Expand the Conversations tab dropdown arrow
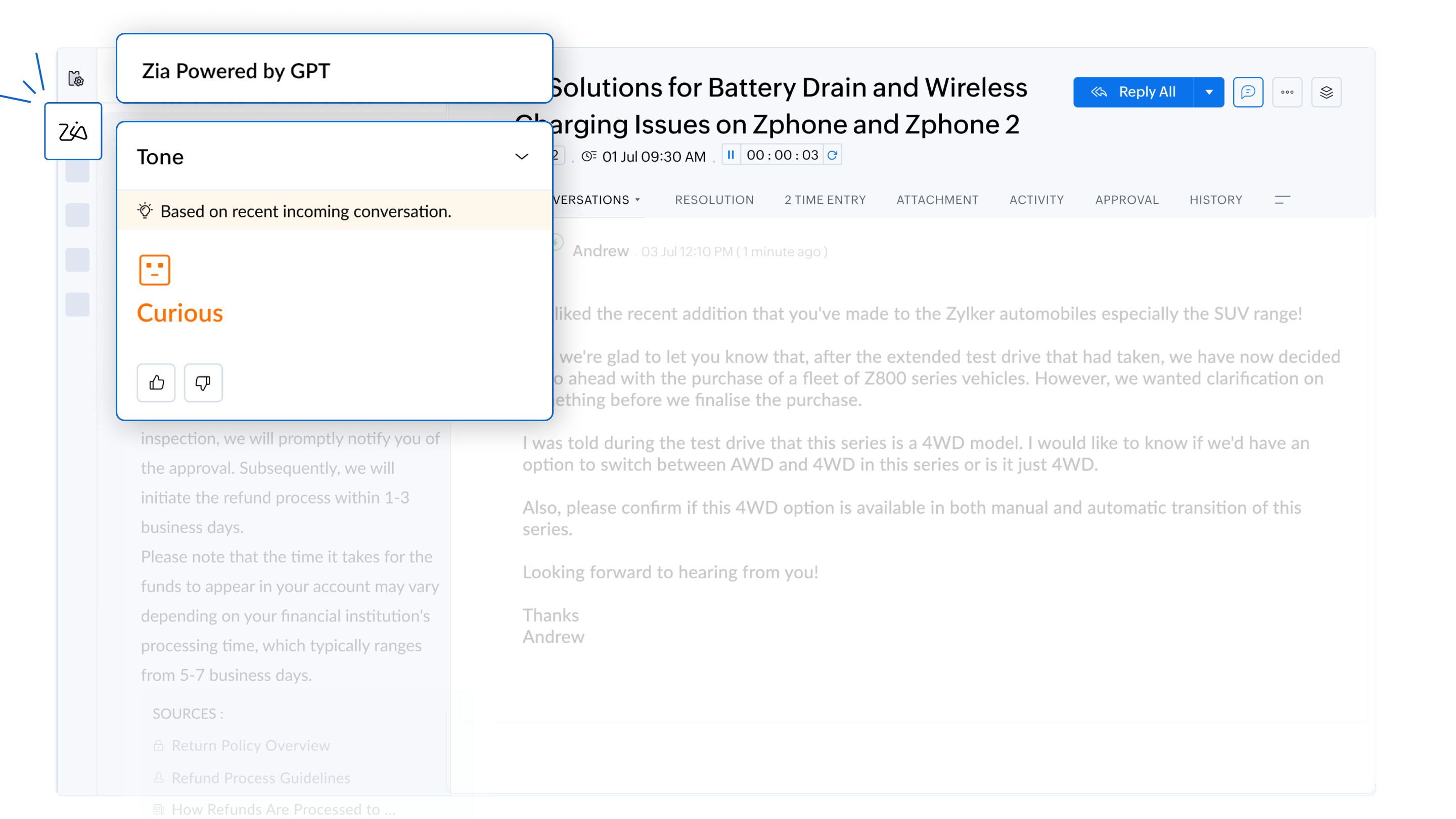 click(x=638, y=200)
